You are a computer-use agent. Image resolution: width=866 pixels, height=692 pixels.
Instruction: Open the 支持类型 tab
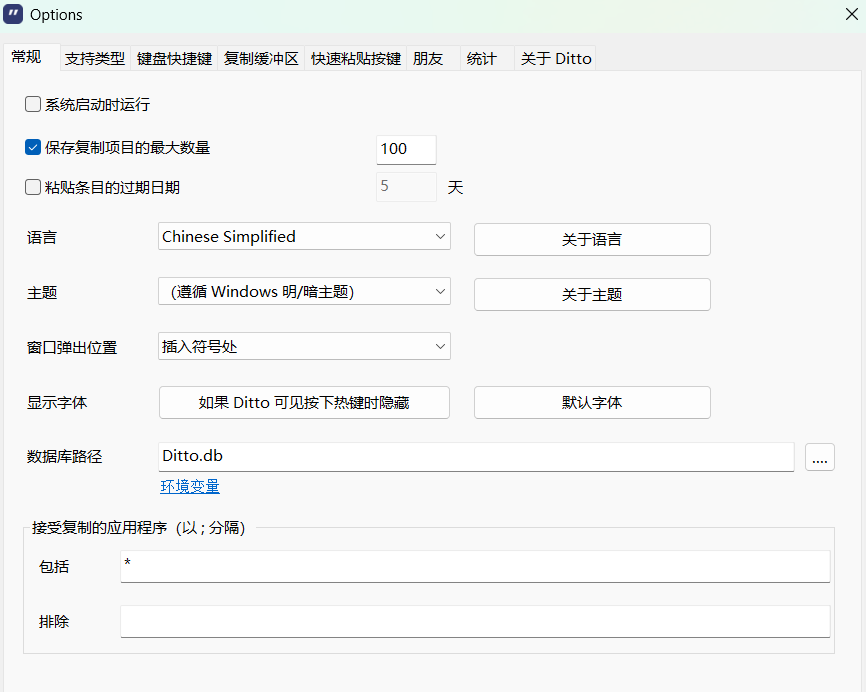point(95,59)
